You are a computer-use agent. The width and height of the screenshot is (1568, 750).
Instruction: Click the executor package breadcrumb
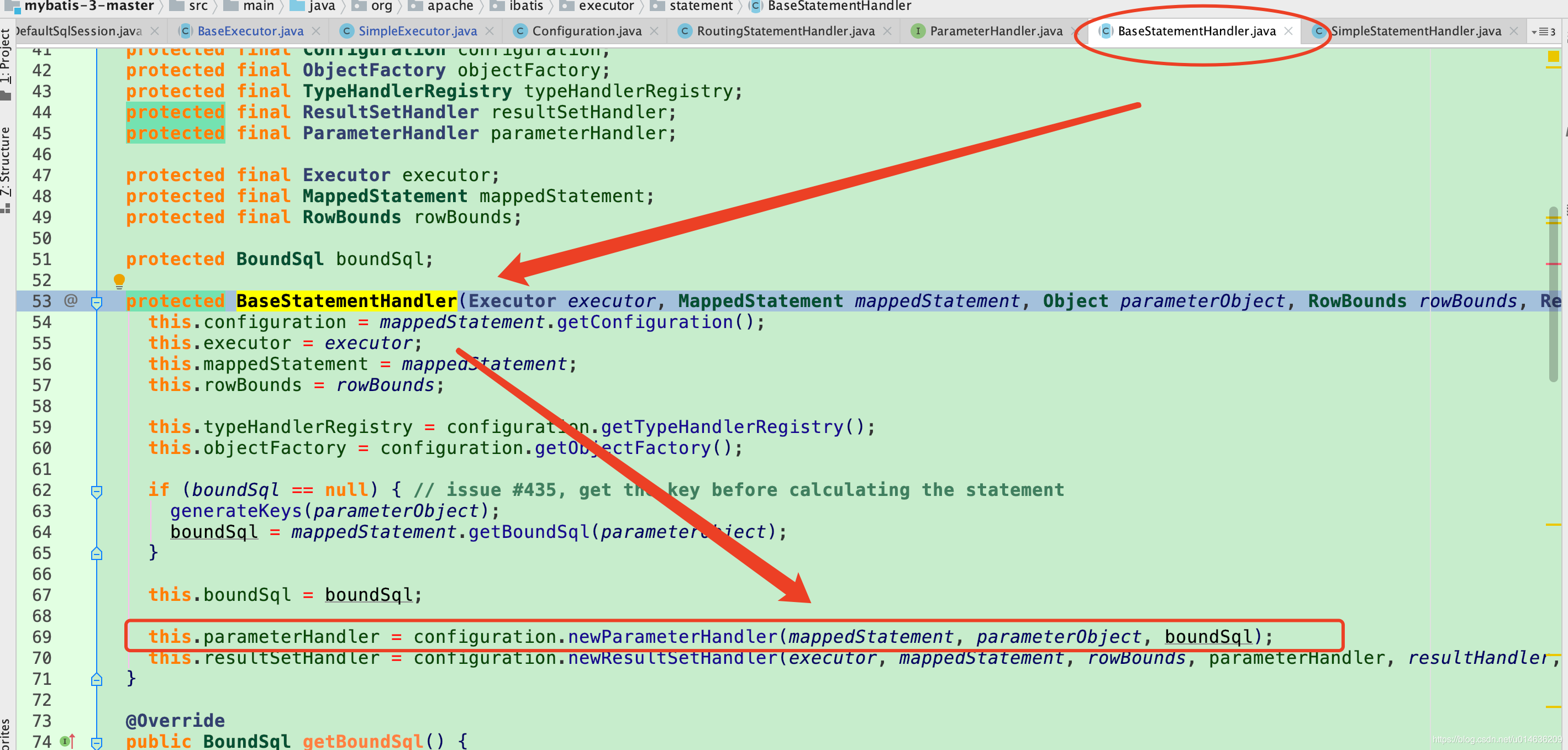point(597,6)
